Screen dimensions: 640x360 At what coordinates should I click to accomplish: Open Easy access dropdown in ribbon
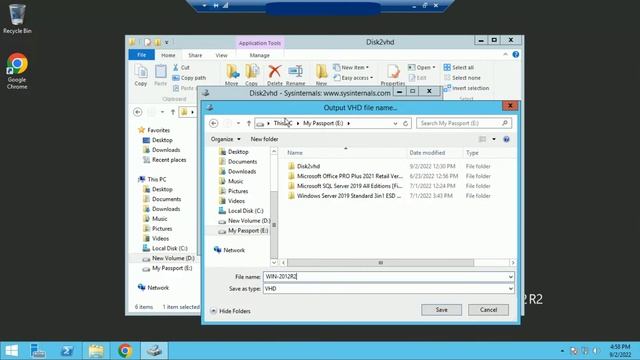pos(353,78)
